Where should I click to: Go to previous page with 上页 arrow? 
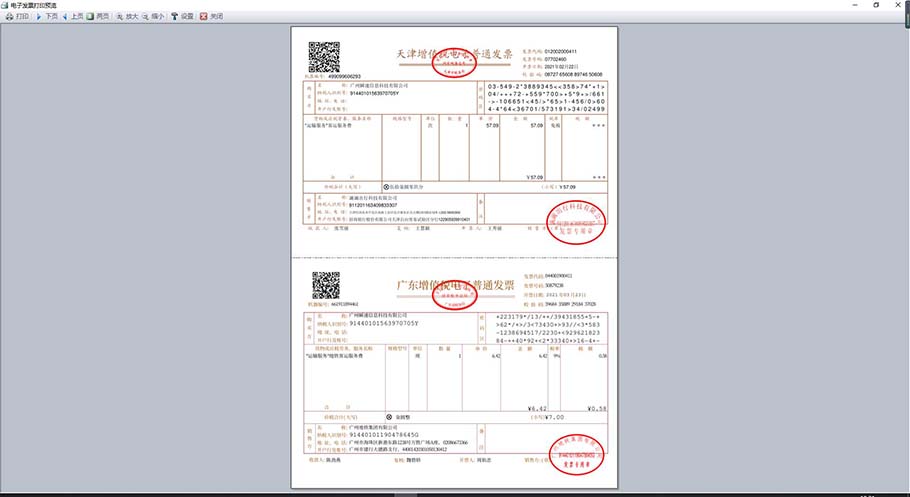pyautogui.click(x=64, y=17)
